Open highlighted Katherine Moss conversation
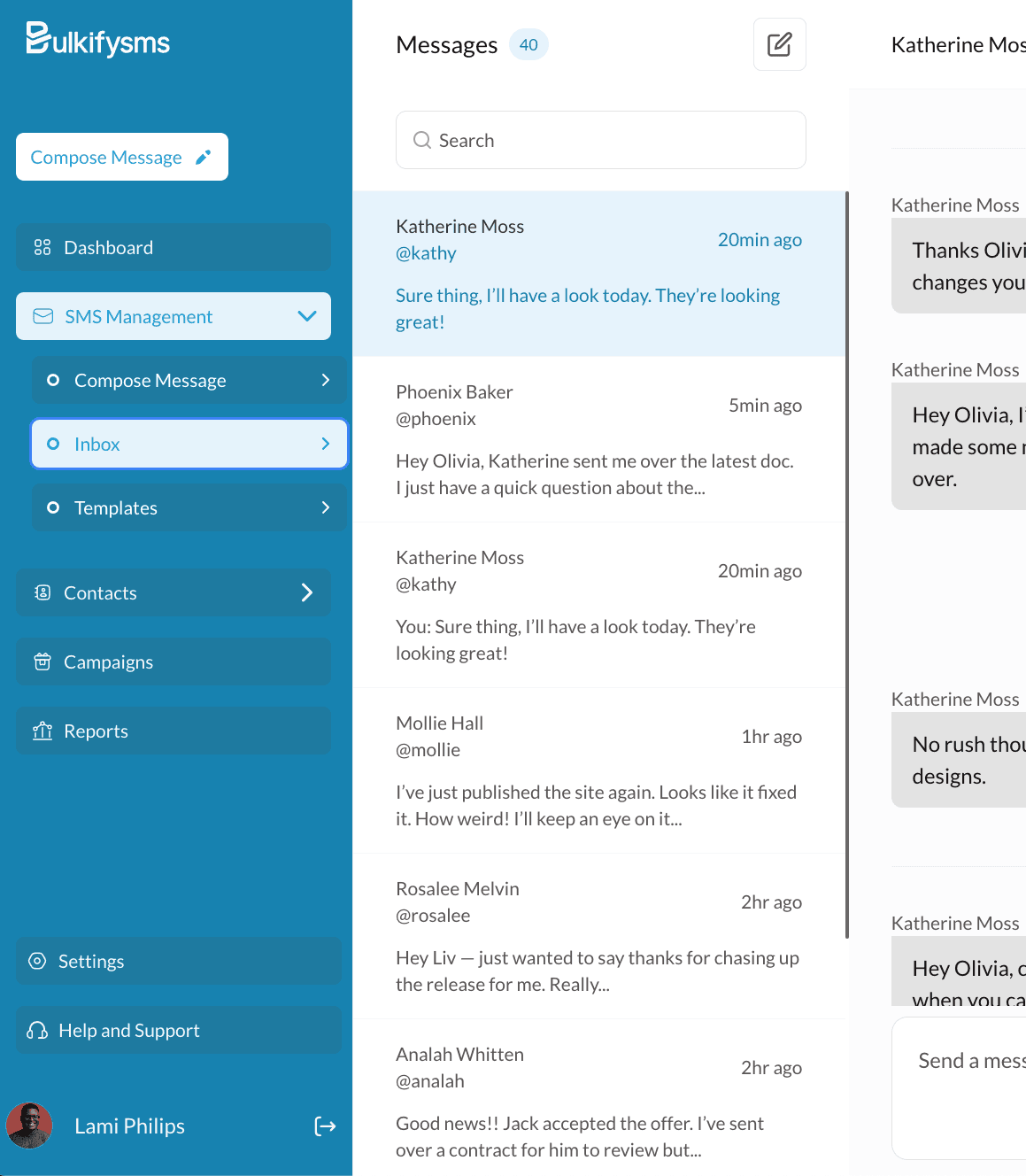The width and height of the screenshot is (1026, 1176). click(x=599, y=274)
